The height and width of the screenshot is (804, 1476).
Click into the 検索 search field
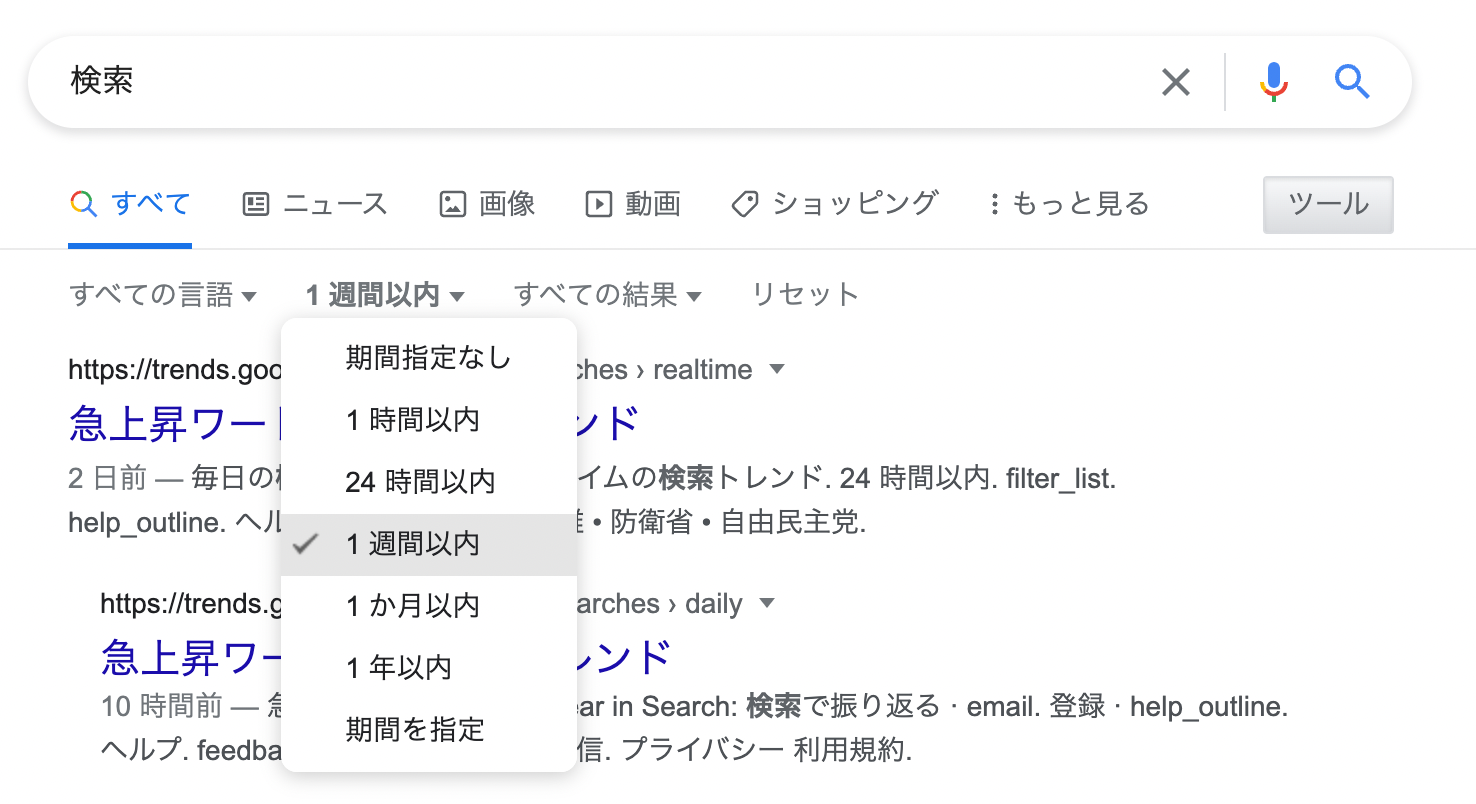coord(600,82)
